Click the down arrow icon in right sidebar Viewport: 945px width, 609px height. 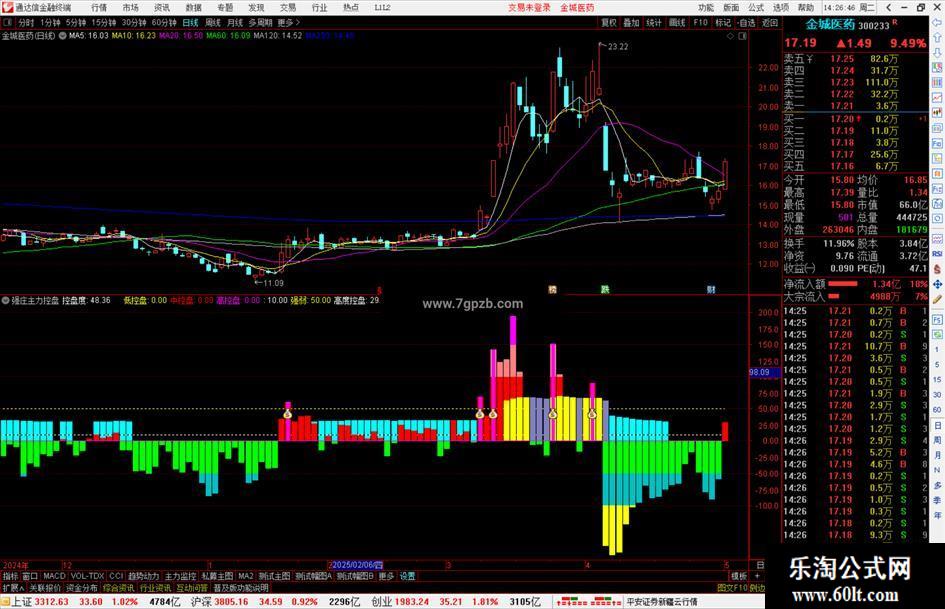tap(937, 53)
